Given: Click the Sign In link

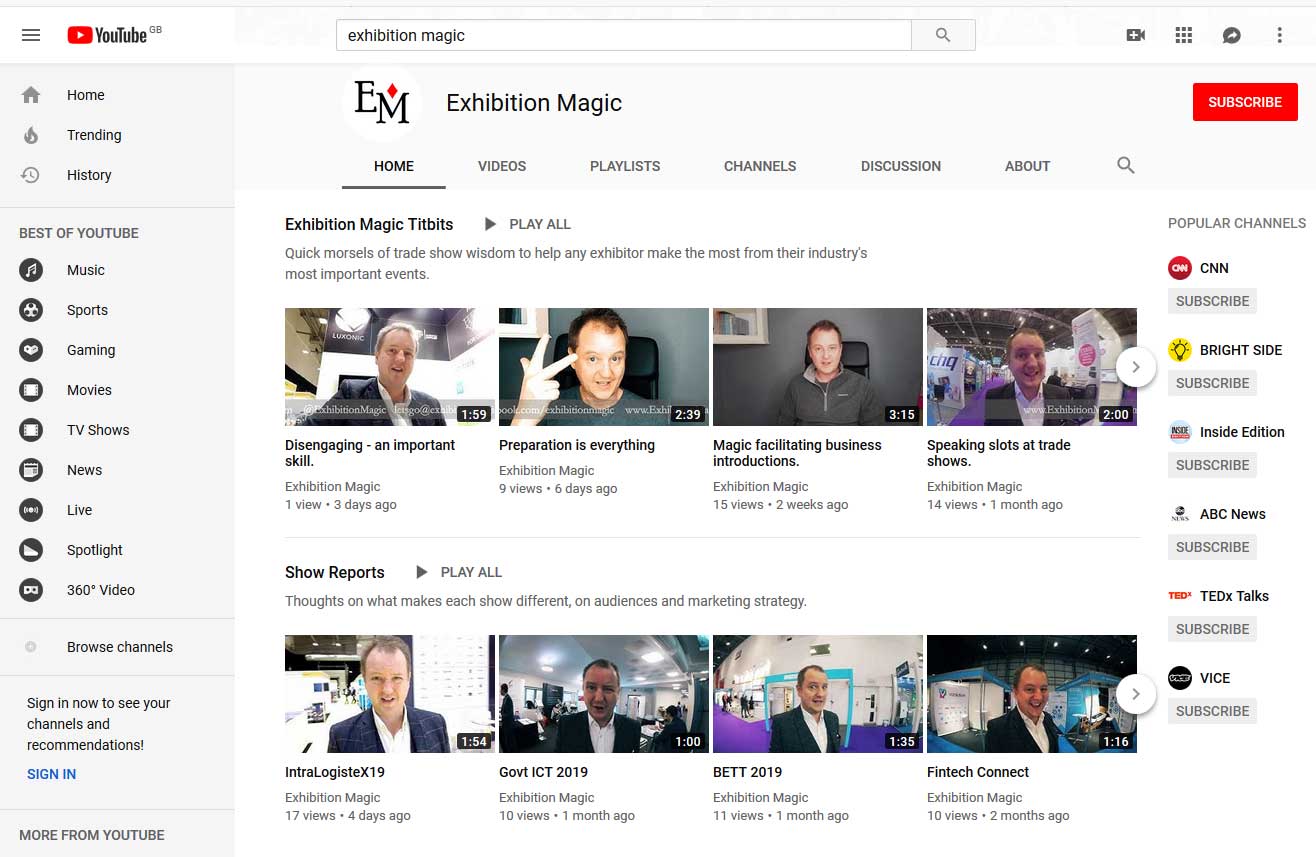Looking at the screenshot, I should tap(51, 774).
